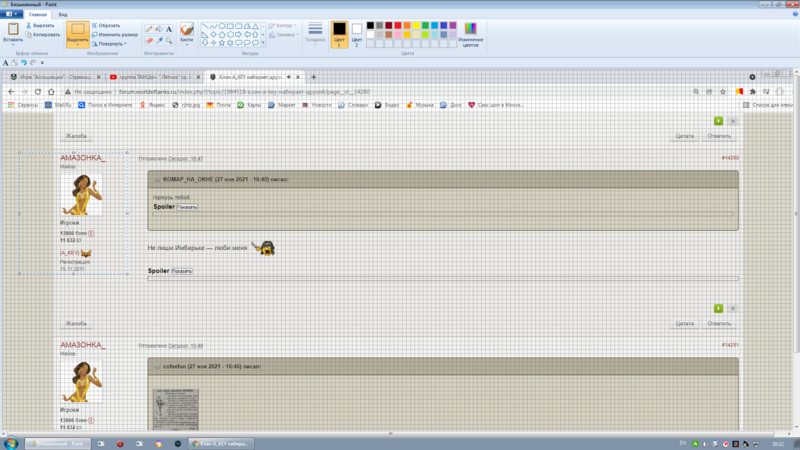Switch to the Главная (Home) ribbon tab

pos(38,14)
